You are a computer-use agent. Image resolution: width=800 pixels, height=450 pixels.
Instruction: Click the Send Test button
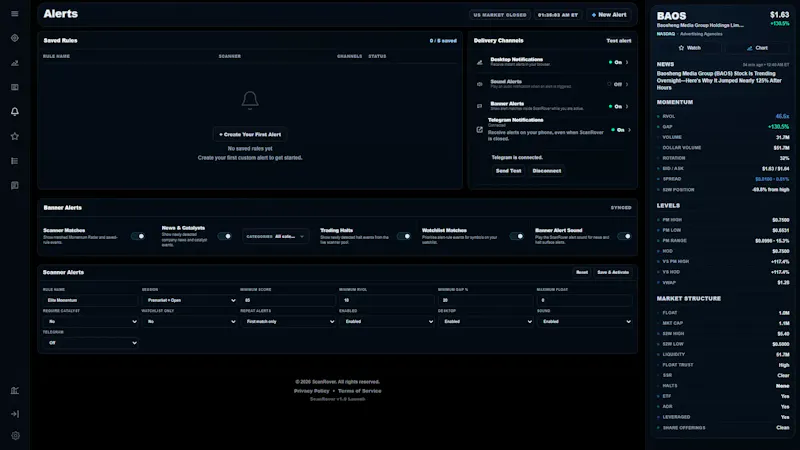509,171
